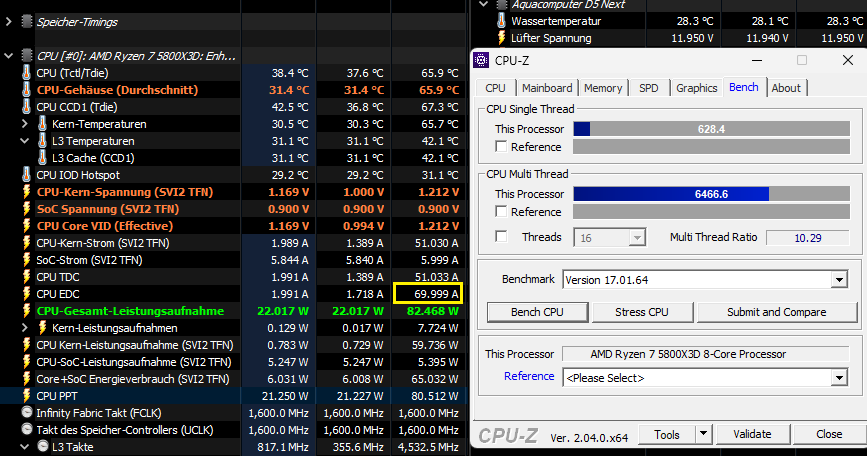Open the Mainboard tab
The width and height of the screenshot is (867, 456).
[547, 88]
